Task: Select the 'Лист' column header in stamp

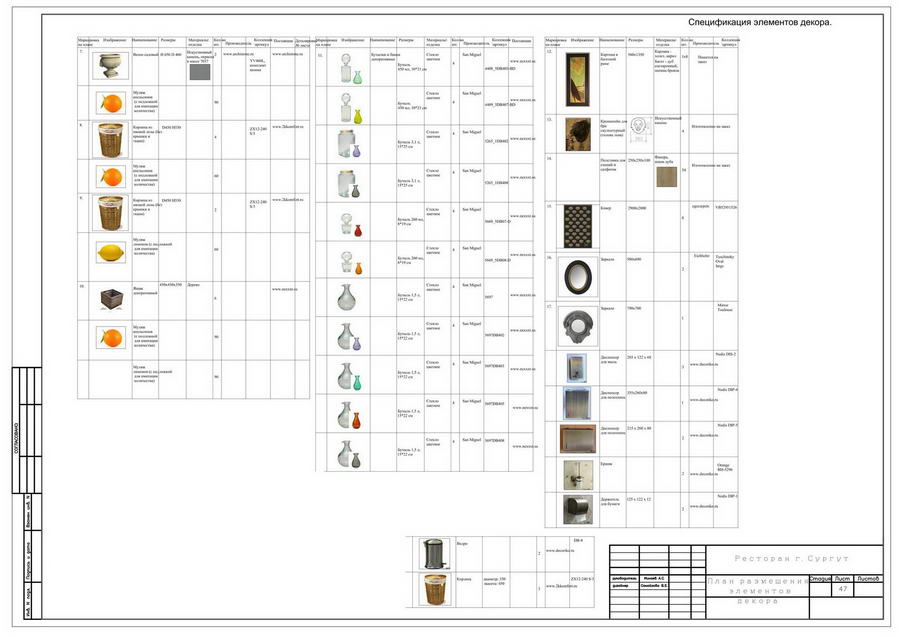Action: tap(842, 578)
